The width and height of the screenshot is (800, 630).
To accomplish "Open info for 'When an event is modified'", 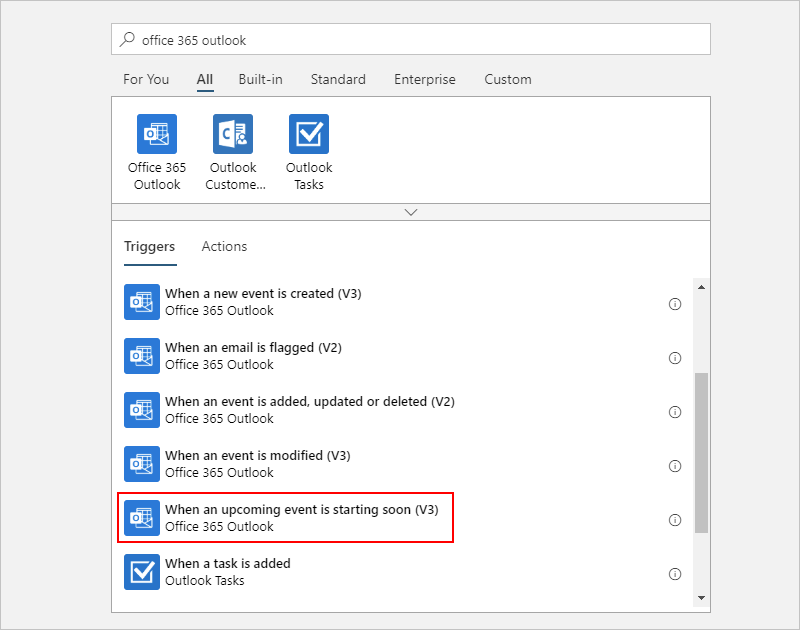I will click(x=674, y=466).
